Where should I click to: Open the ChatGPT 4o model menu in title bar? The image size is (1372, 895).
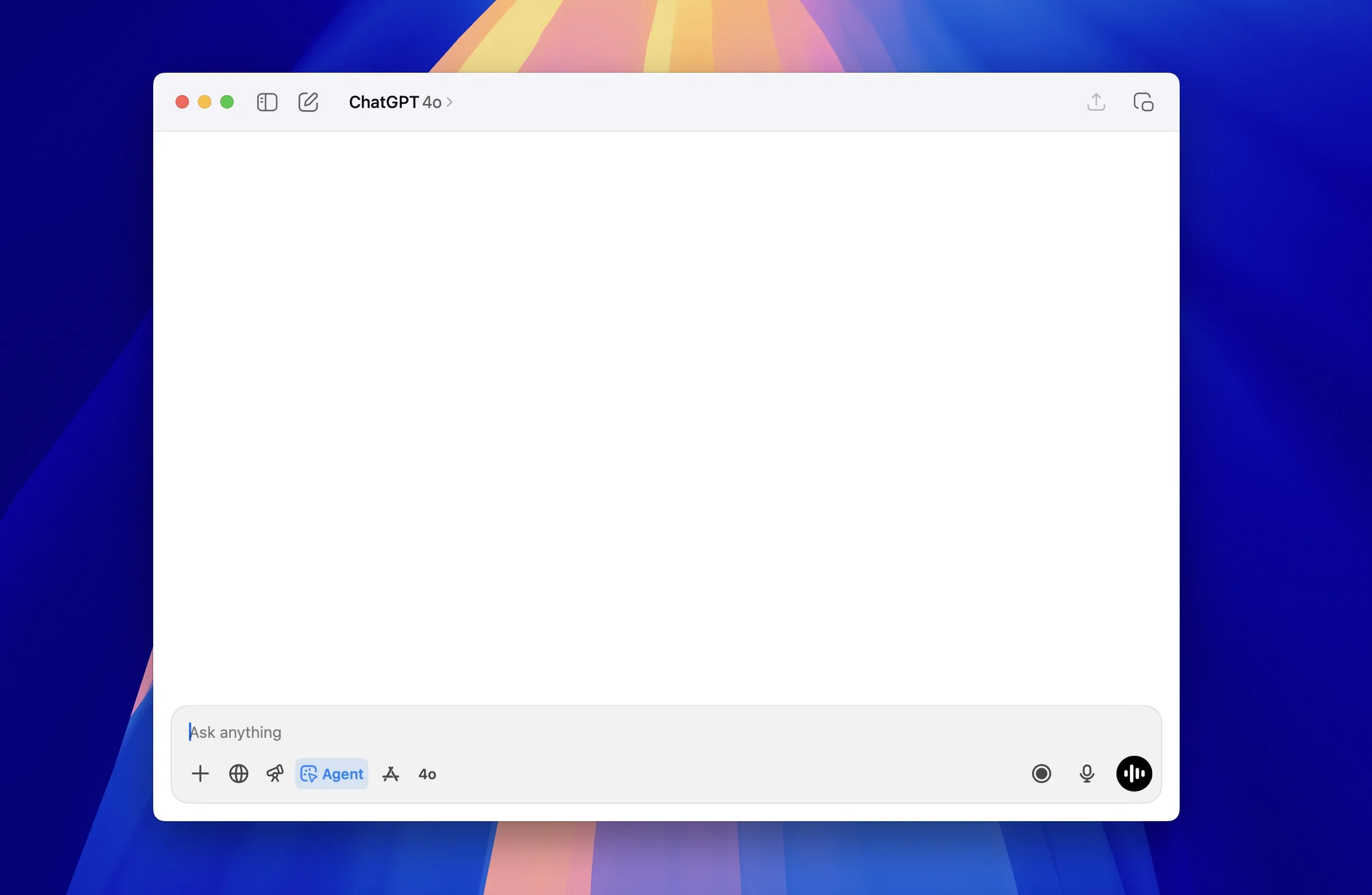395,103
